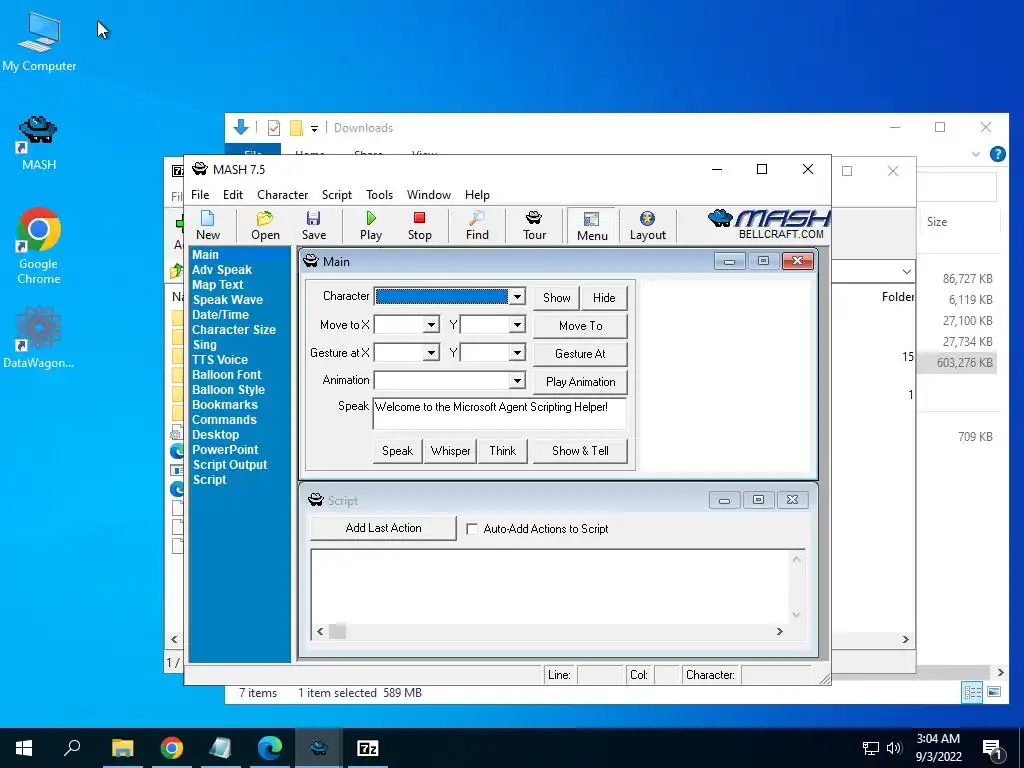The image size is (1024, 768).
Task: Expand ribbon chevron in Downloads window
Action: pyautogui.click(x=976, y=155)
